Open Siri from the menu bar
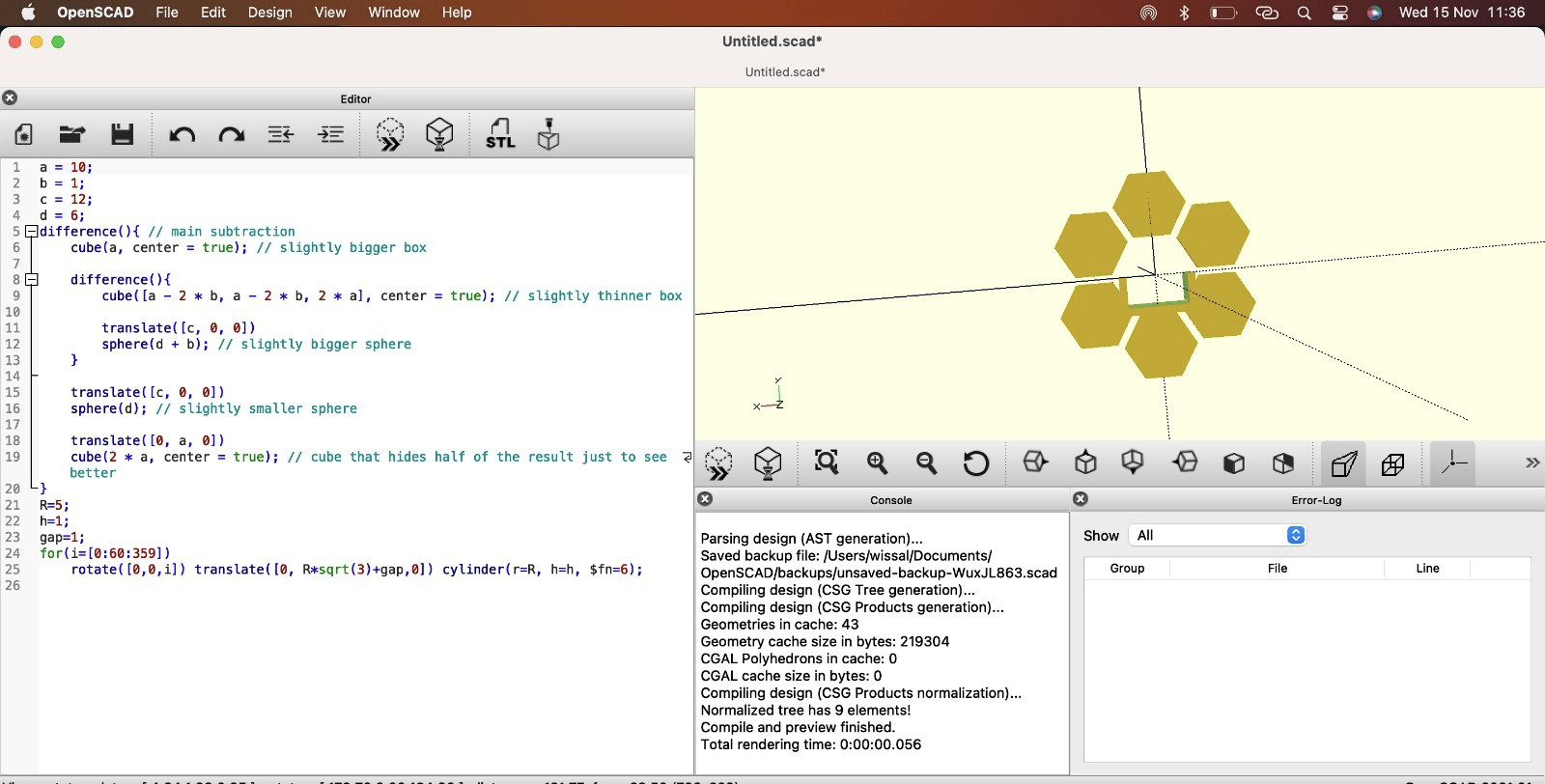Image resolution: width=1545 pixels, height=784 pixels. click(x=1374, y=13)
